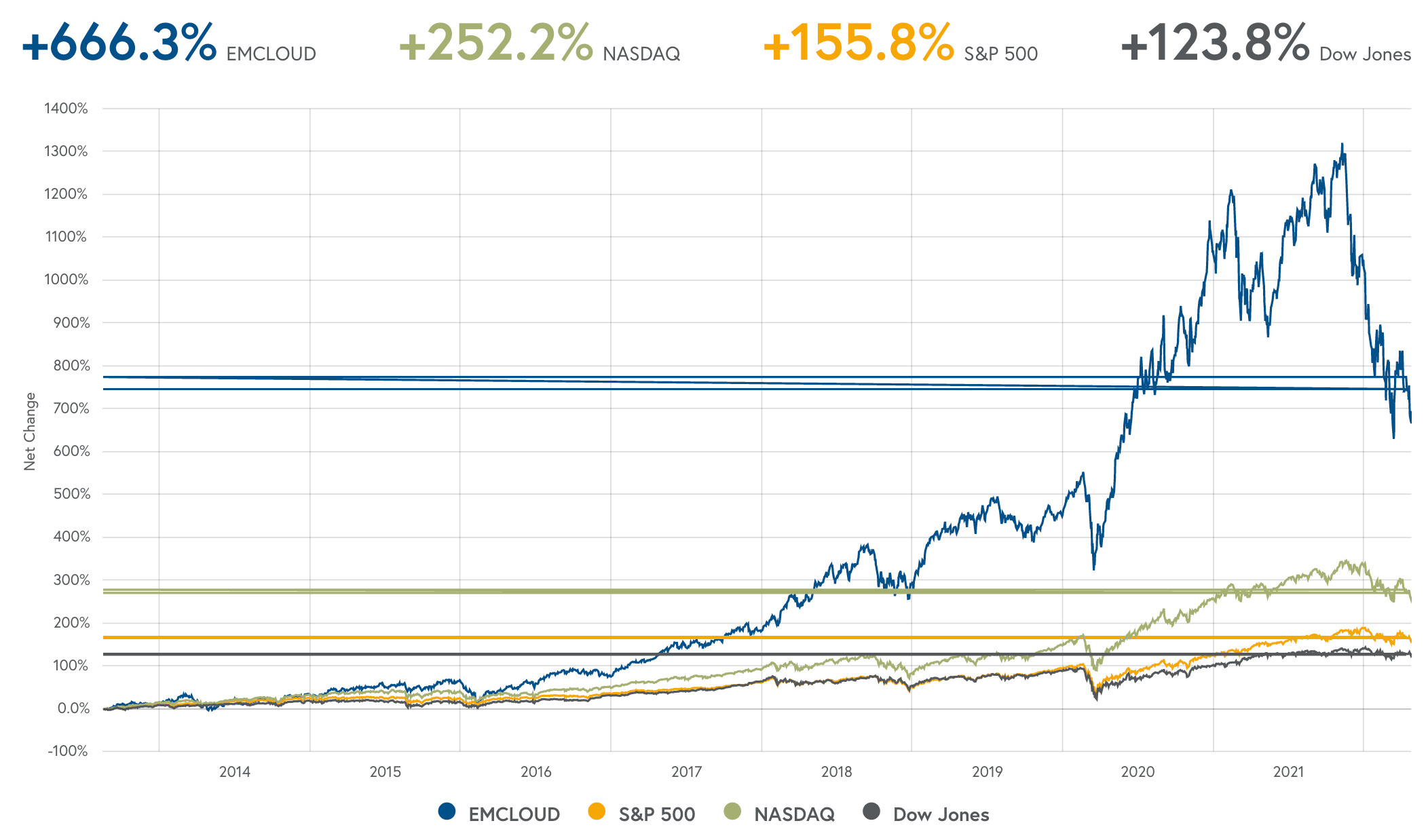Click the orange S&P 500 legend dot

tap(597, 811)
